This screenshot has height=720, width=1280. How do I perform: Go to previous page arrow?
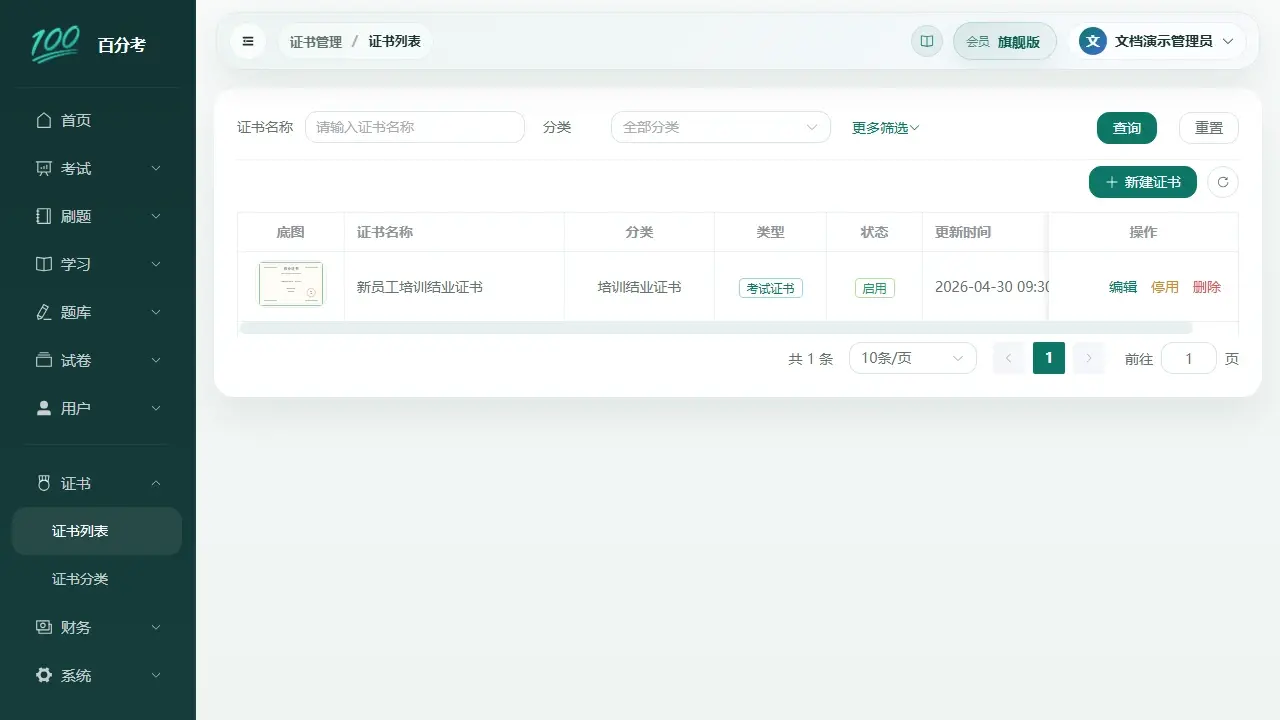pyautogui.click(x=1009, y=358)
